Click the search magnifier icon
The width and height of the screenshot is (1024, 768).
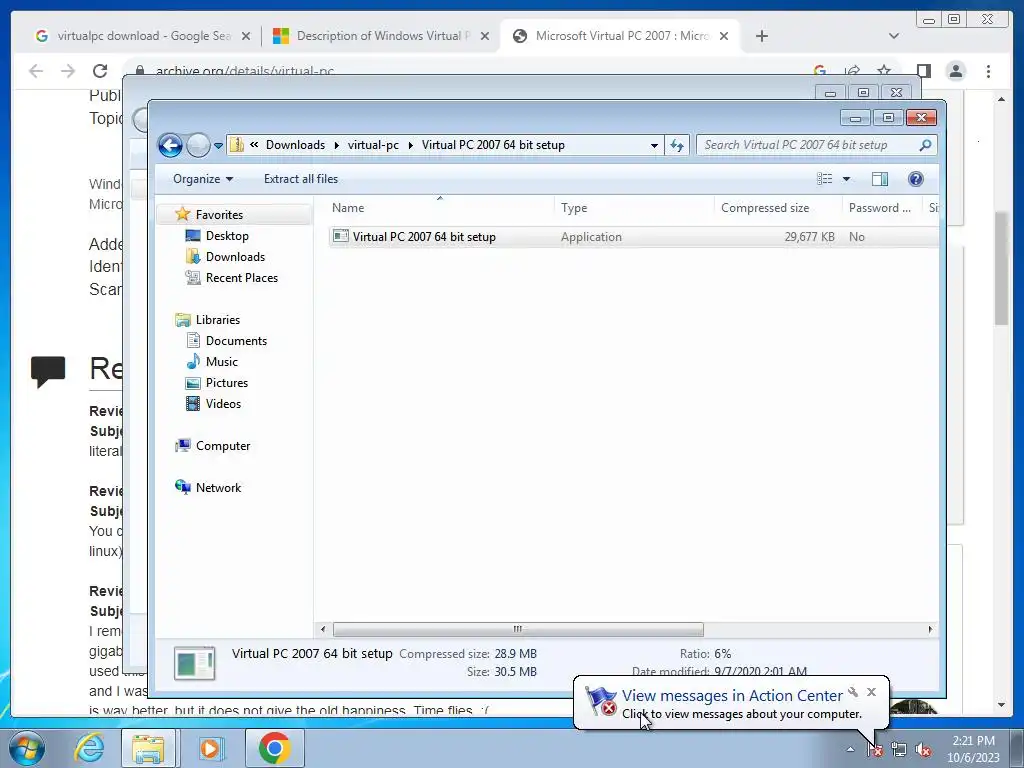(x=925, y=145)
